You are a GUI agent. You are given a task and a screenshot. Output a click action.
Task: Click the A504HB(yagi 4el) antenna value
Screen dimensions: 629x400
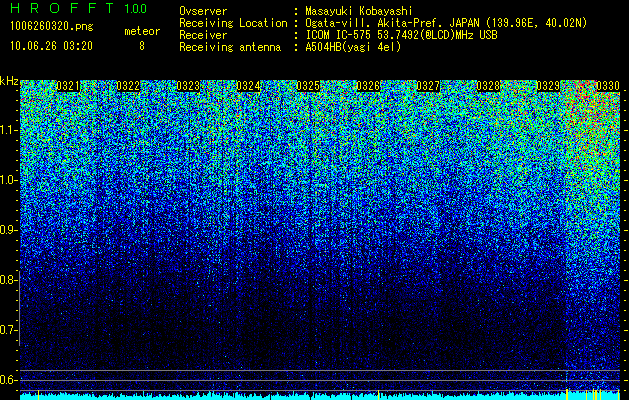(353, 47)
